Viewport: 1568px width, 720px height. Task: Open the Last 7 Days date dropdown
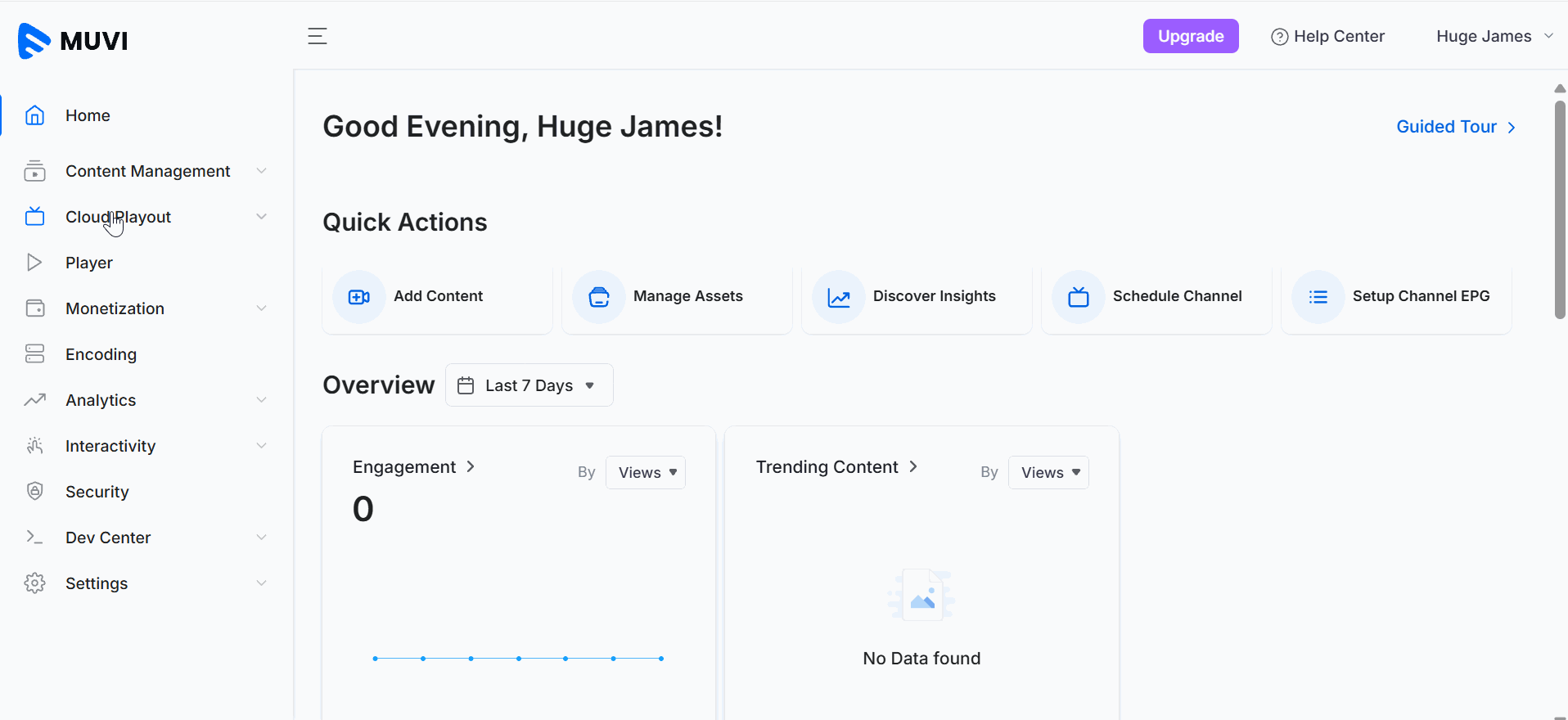pyautogui.click(x=529, y=385)
